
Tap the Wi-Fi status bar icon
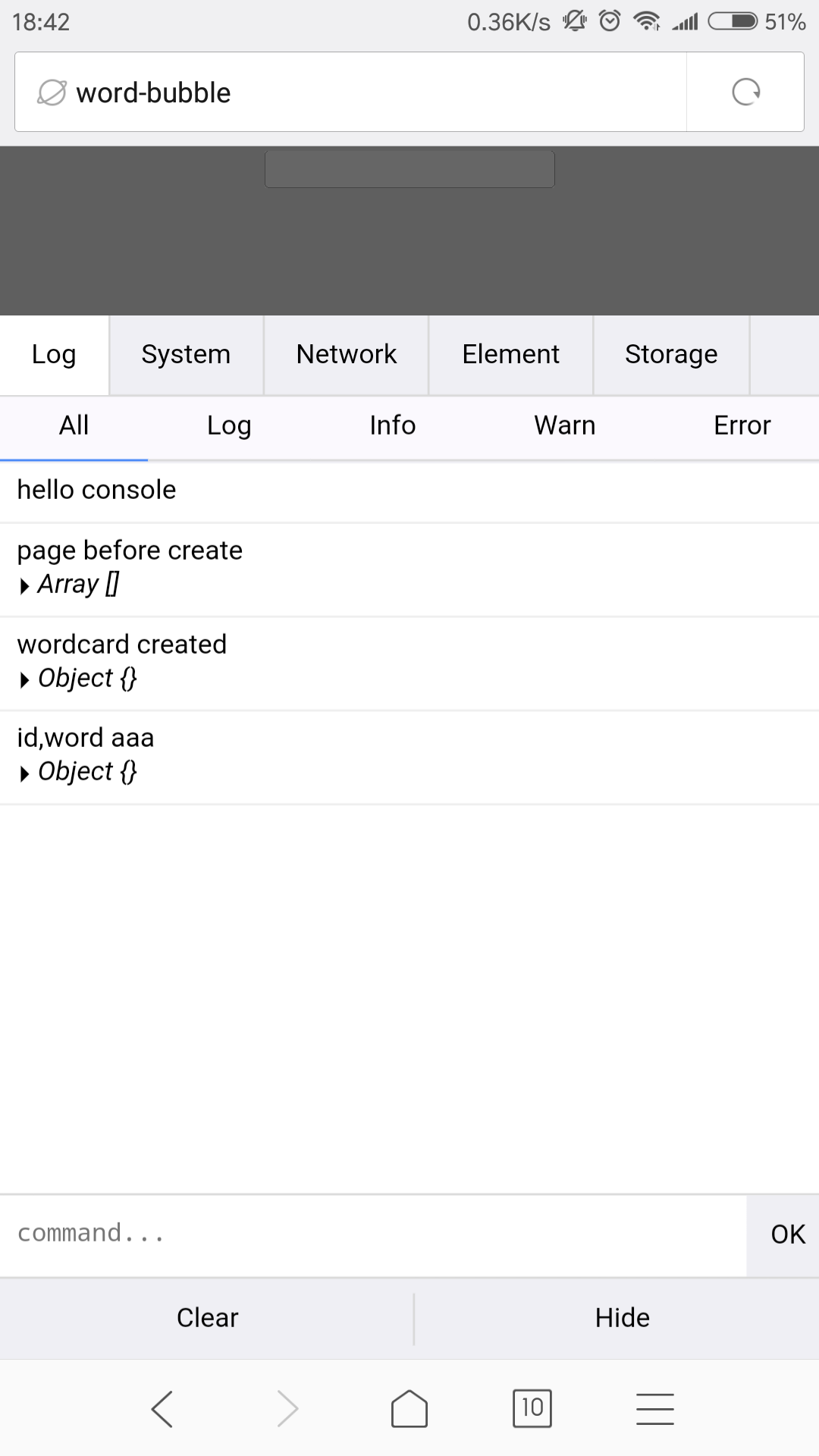click(x=647, y=22)
